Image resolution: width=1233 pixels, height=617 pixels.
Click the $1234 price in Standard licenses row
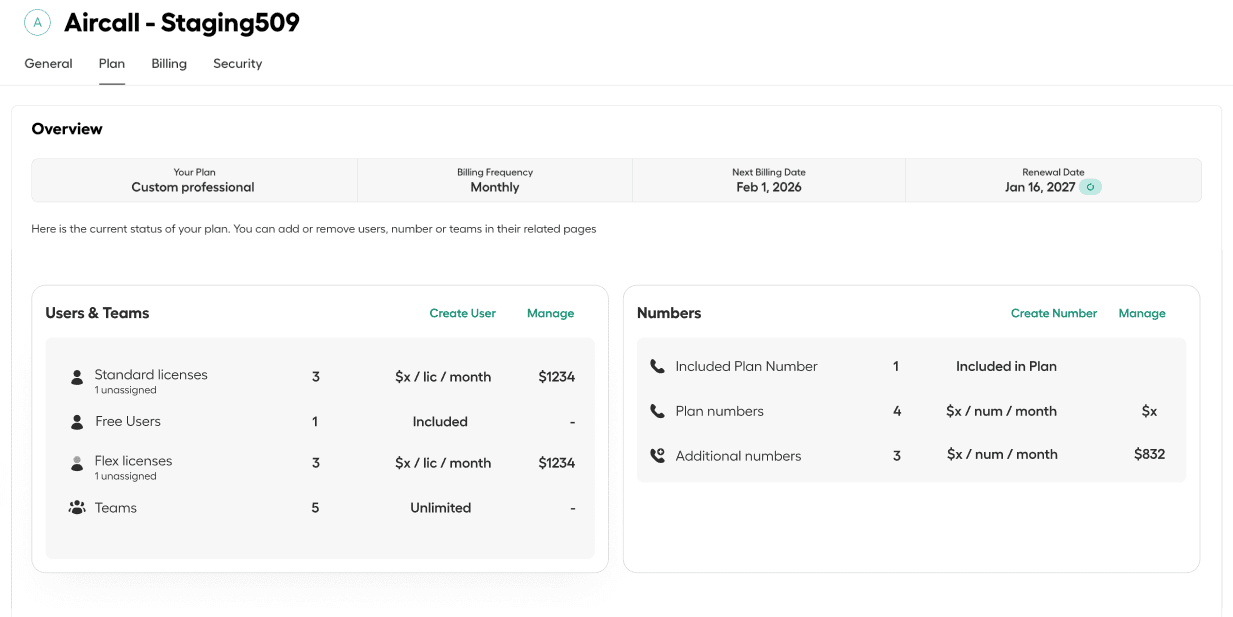557,377
